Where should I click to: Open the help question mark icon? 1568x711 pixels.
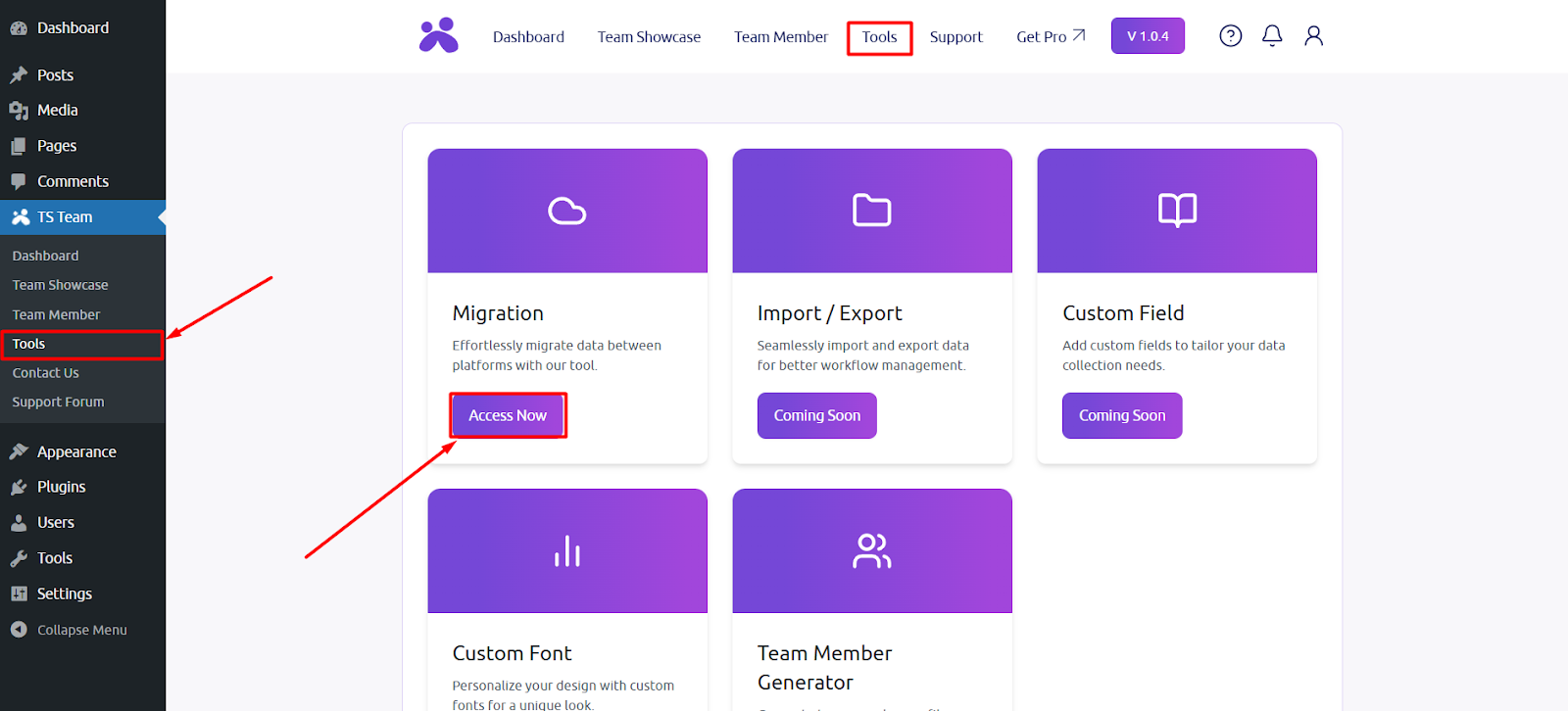(x=1230, y=36)
